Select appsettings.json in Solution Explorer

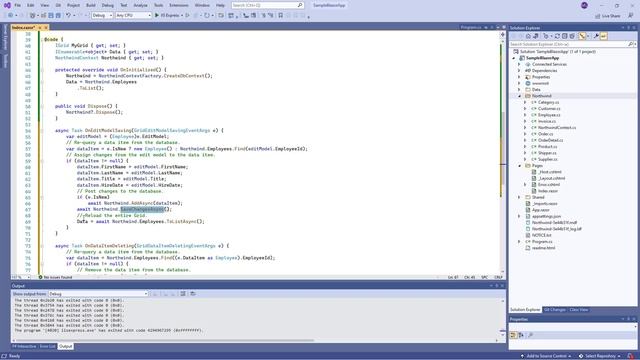(x=546, y=216)
